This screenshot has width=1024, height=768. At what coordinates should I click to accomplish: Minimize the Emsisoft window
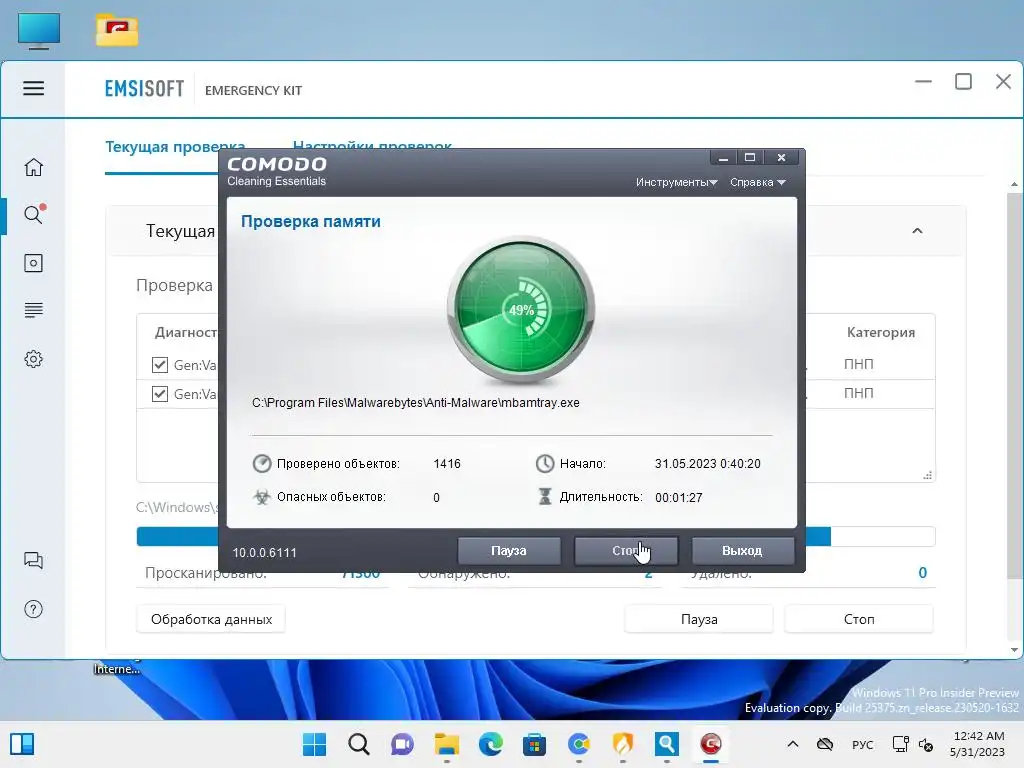[x=923, y=82]
